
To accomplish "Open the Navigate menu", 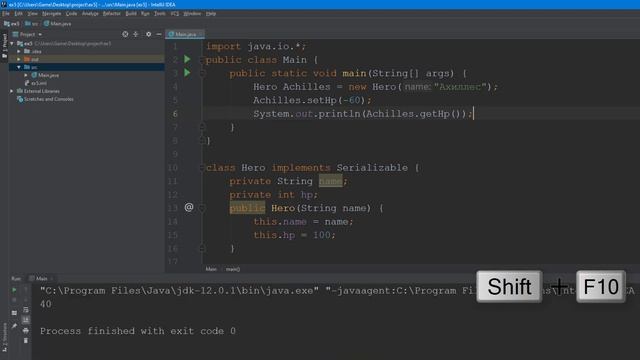I will [x=51, y=13].
